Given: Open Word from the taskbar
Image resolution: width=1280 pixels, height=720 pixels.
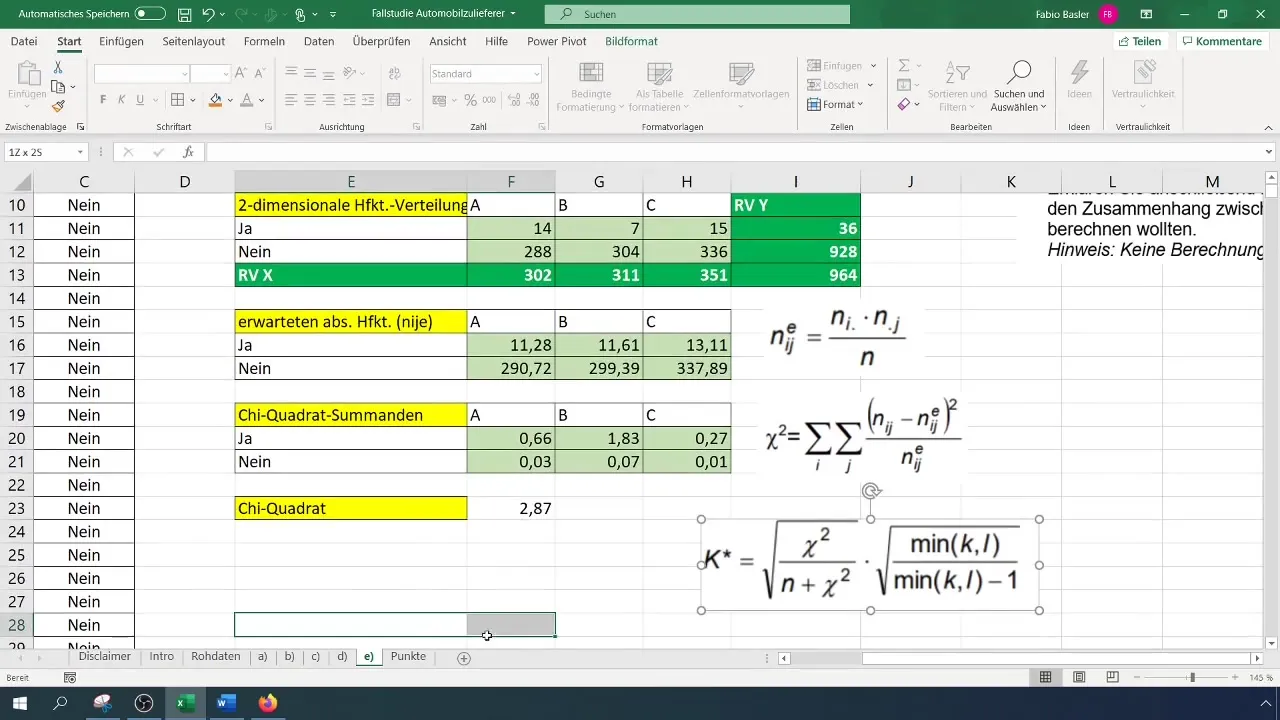Looking at the screenshot, I should [226, 703].
